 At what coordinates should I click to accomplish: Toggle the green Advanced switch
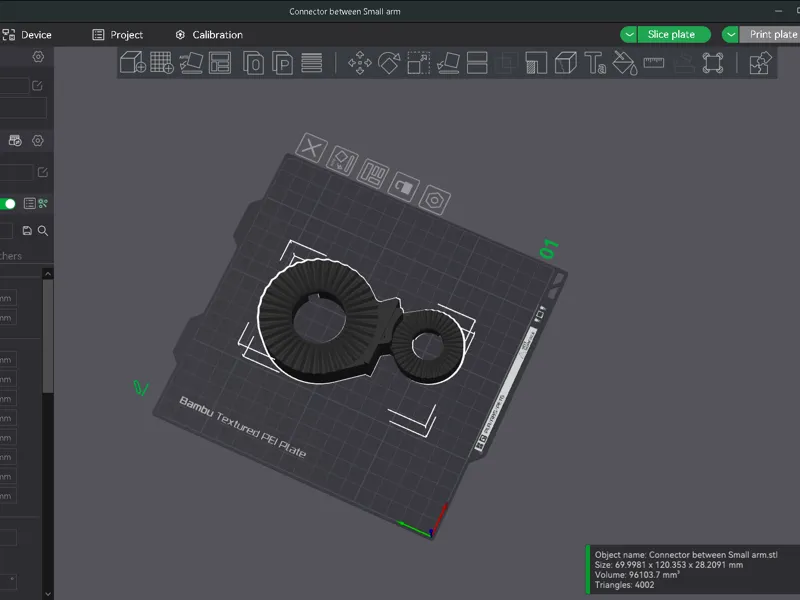point(7,204)
